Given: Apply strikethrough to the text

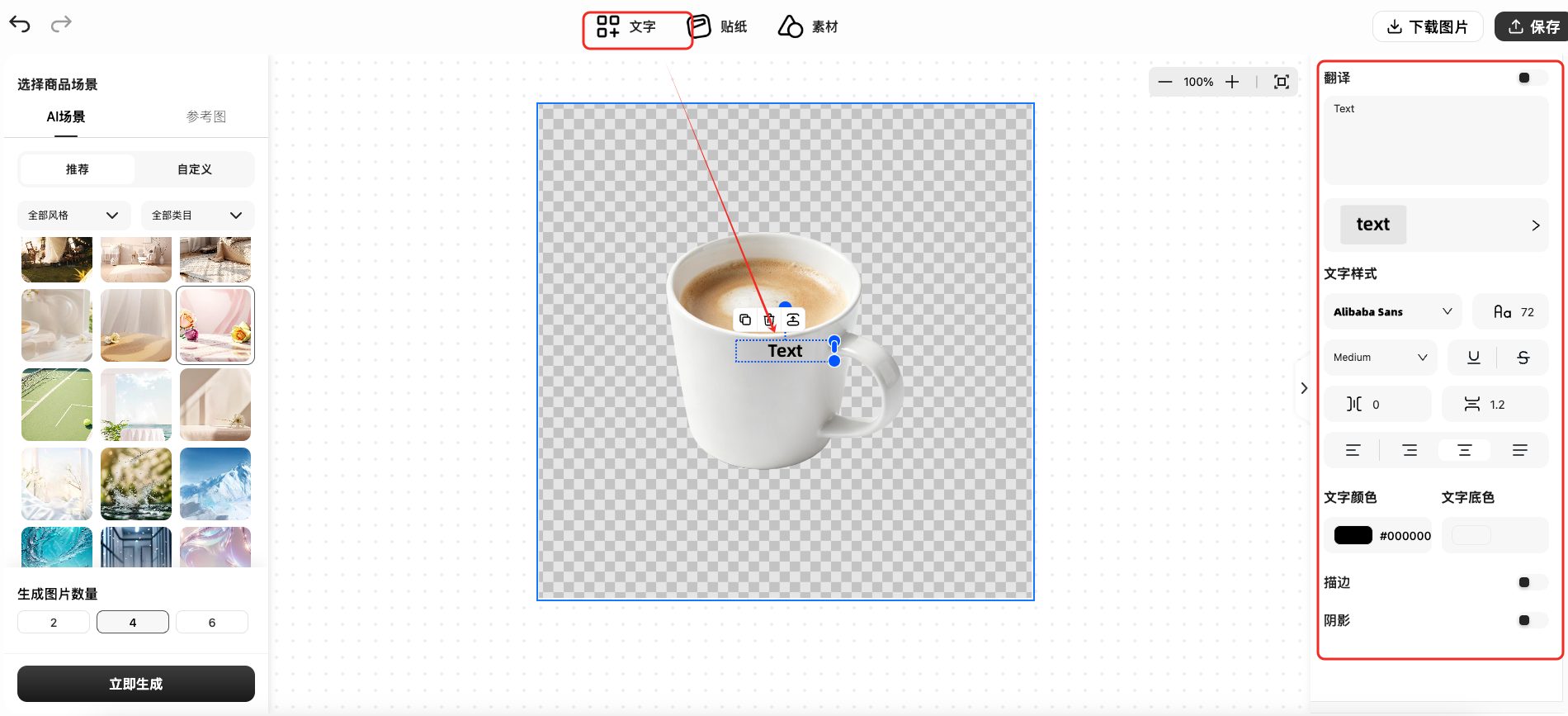Looking at the screenshot, I should (x=1523, y=358).
